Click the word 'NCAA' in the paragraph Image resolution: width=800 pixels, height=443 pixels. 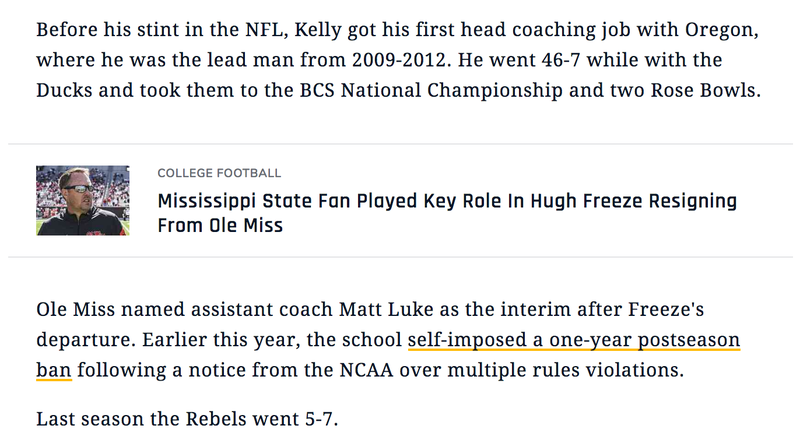366,370
